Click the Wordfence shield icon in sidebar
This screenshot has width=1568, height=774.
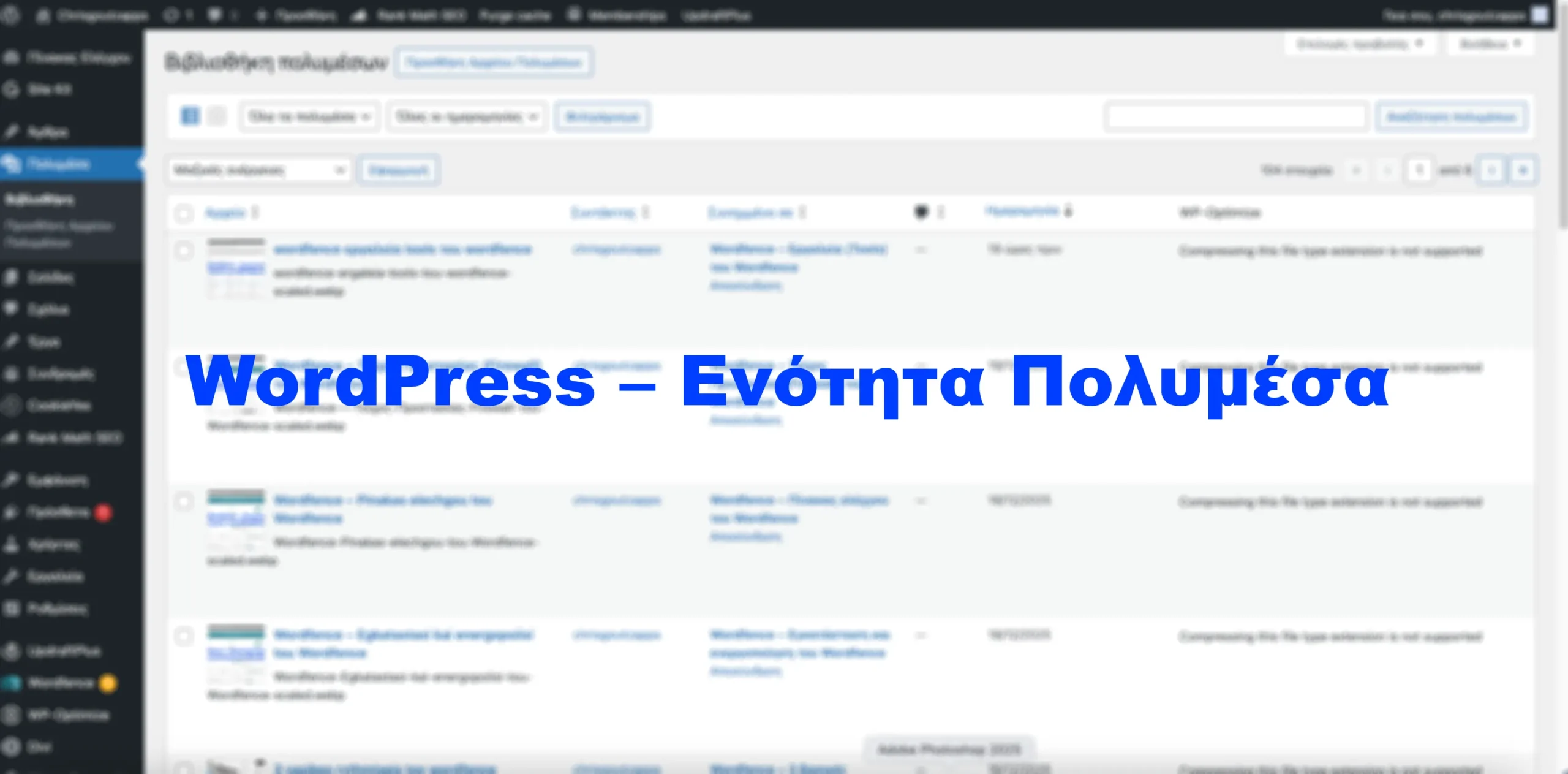click(x=12, y=683)
